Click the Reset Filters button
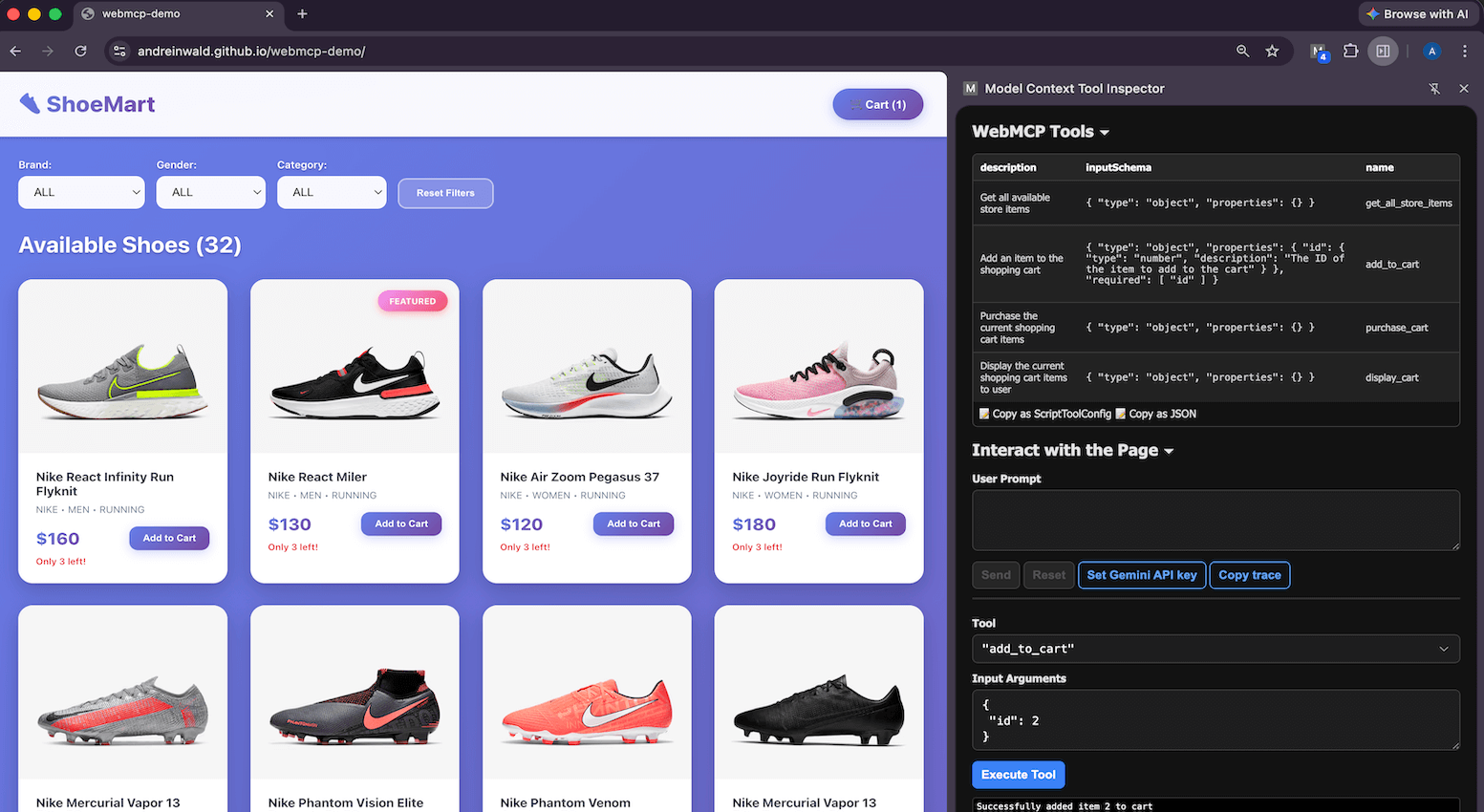Screen dimensions: 1484x812 tap(445, 193)
